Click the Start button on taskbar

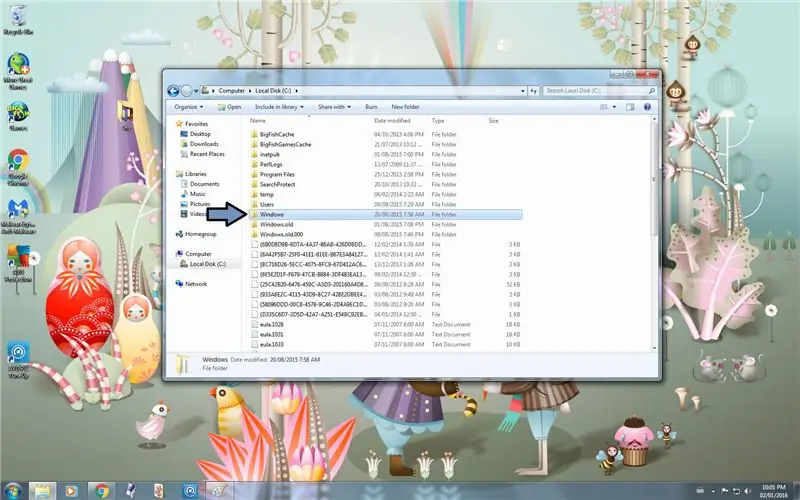(12, 491)
